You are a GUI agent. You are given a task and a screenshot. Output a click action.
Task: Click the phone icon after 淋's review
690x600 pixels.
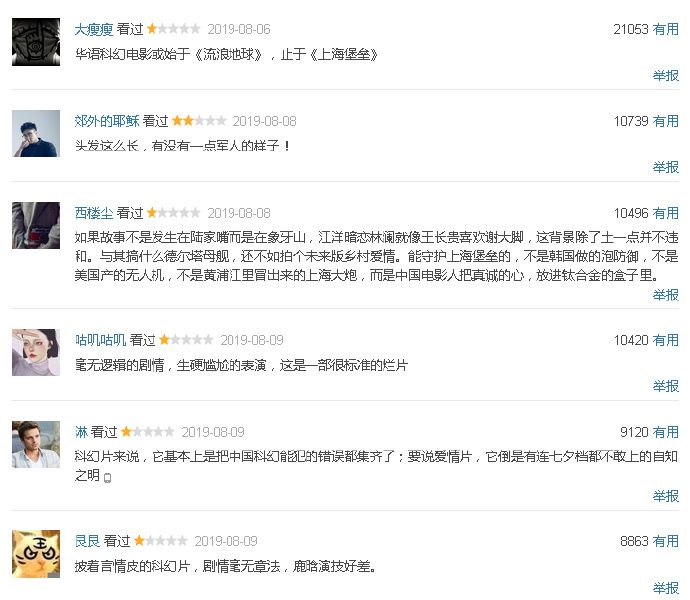pos(108,477)
